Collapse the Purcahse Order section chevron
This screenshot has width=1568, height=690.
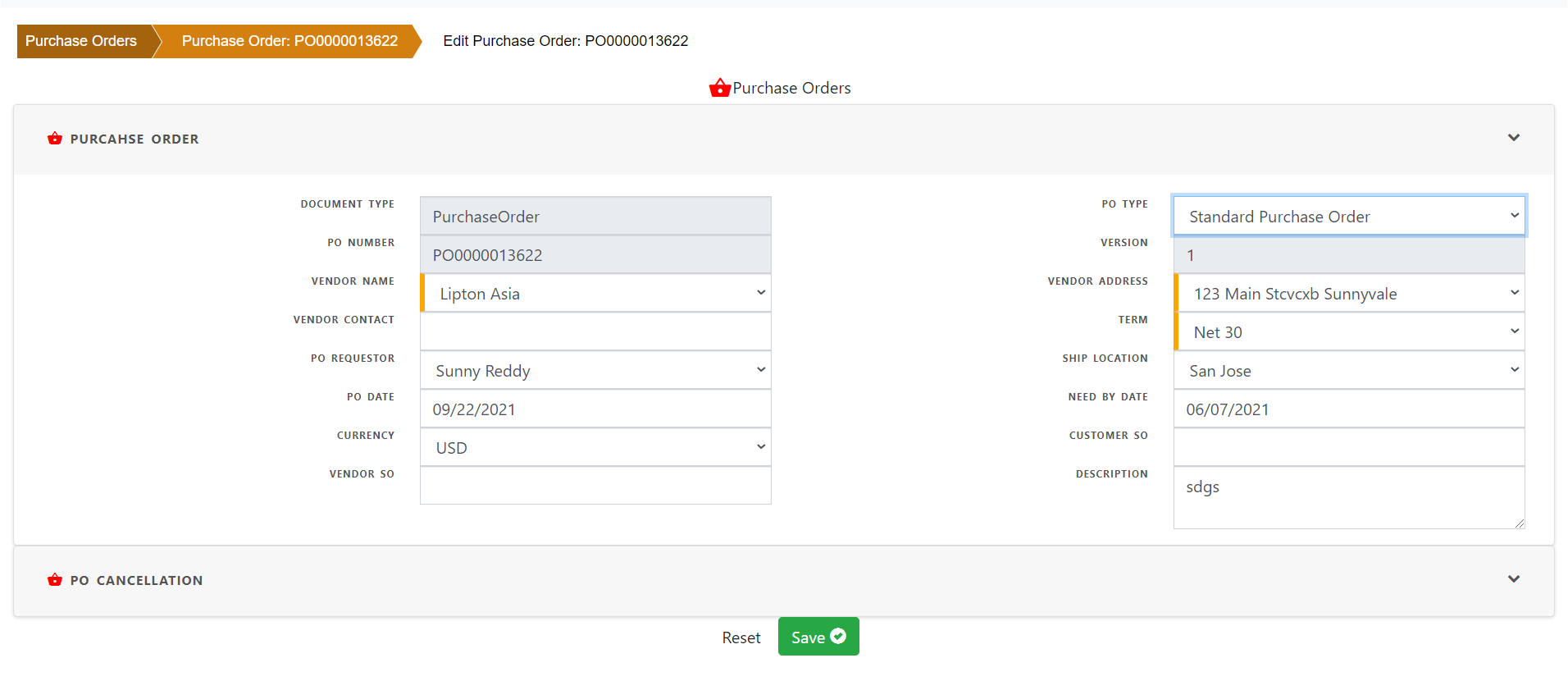pos(1514,138)
